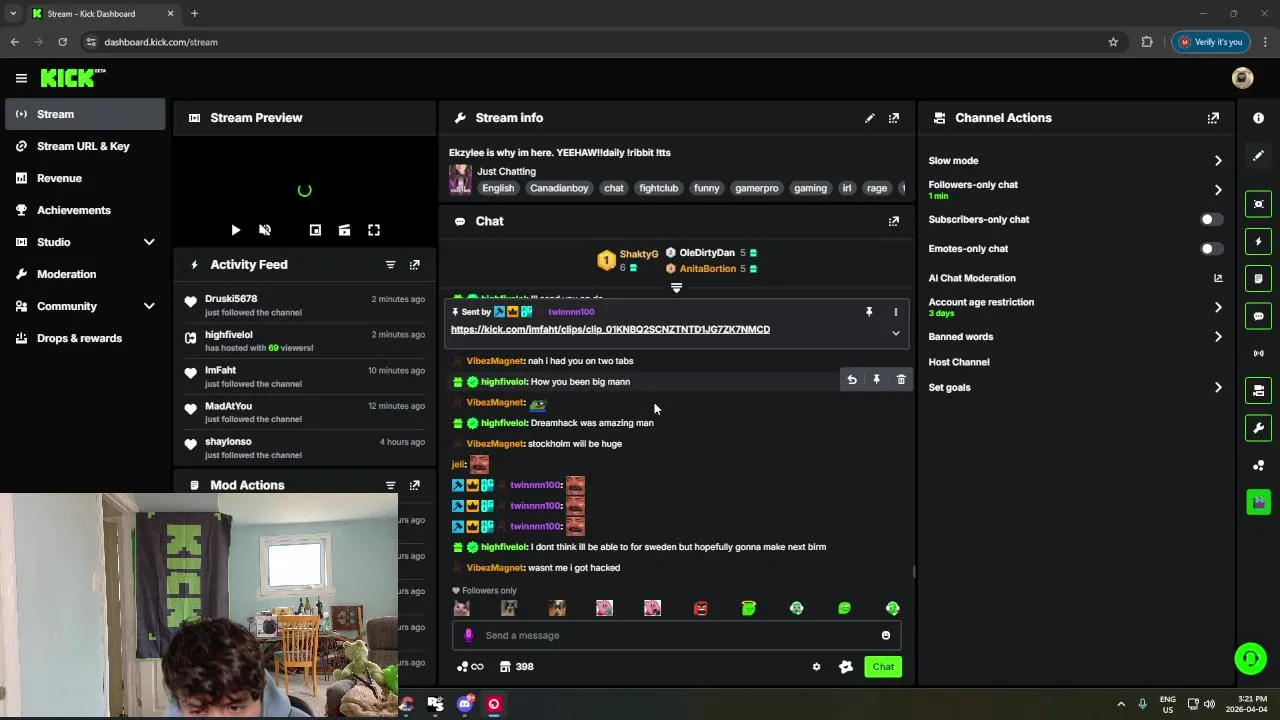
Task: Toggle the wrench widget in right toolbar
Action: pyautogui.click(x=1258, y=428)
